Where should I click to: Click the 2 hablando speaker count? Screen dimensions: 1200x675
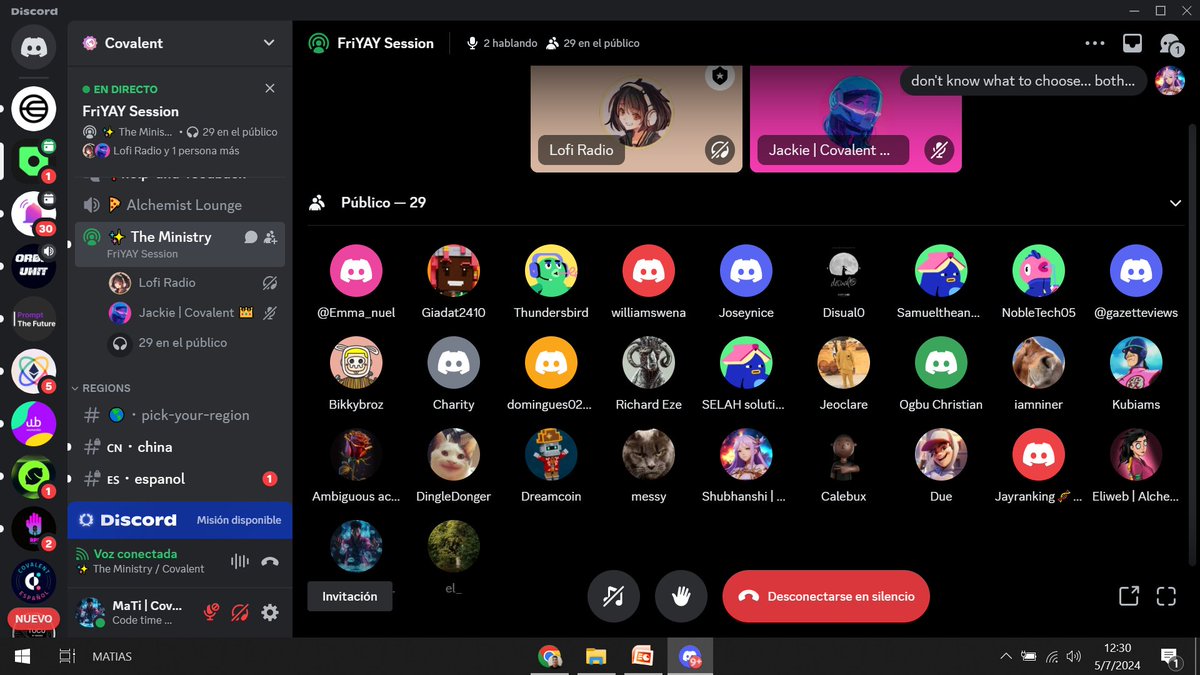tap(502, 43)
